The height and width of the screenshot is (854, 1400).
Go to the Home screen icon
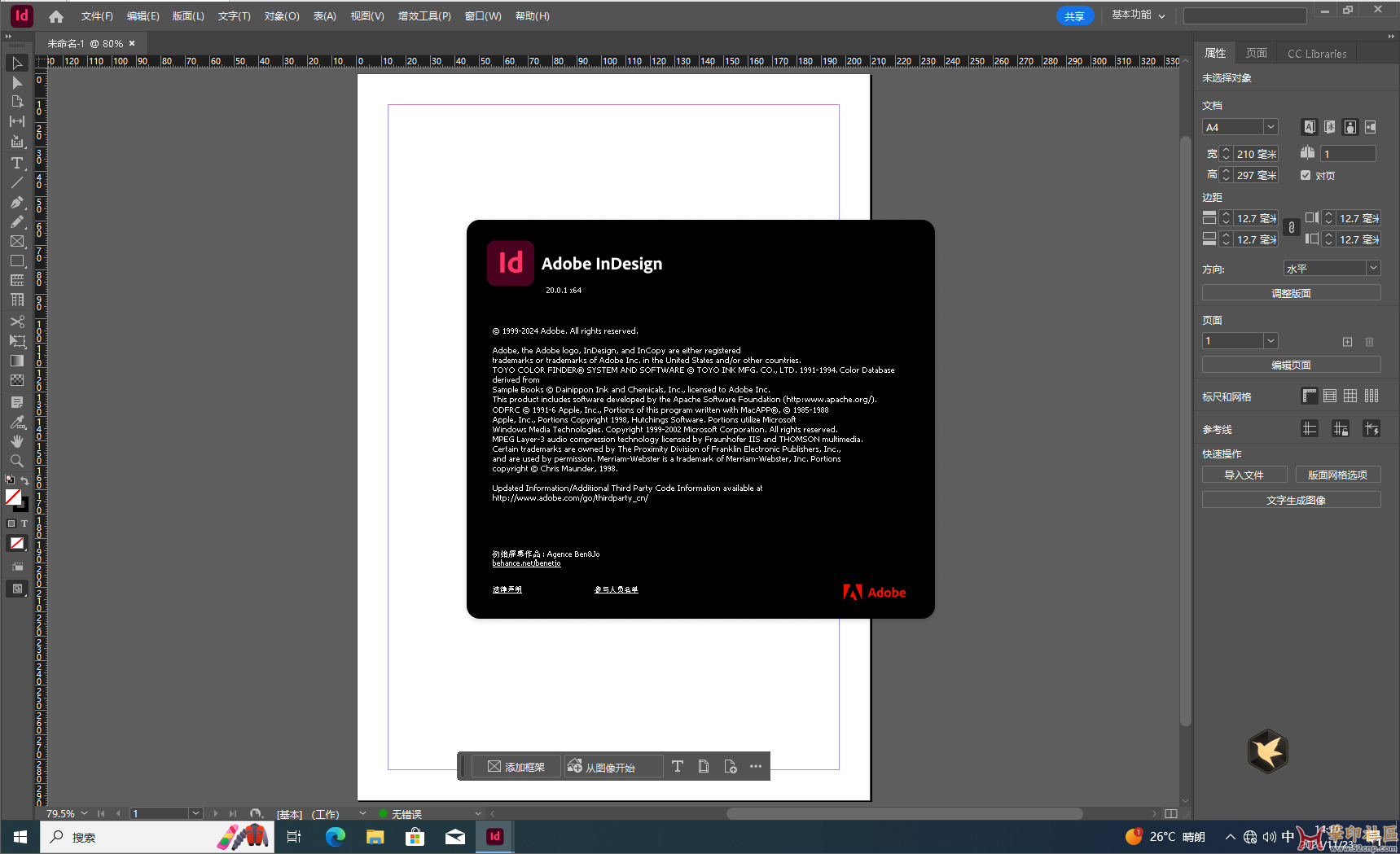(56, 16)
